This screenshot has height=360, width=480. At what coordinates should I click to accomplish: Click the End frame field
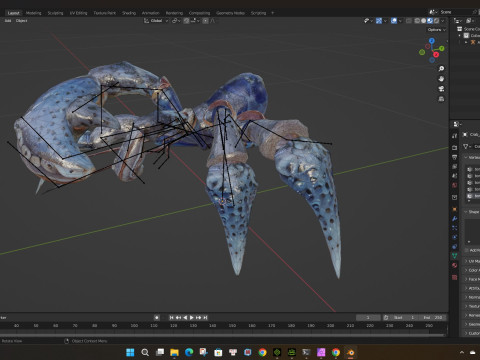click(x=433, y=318)
